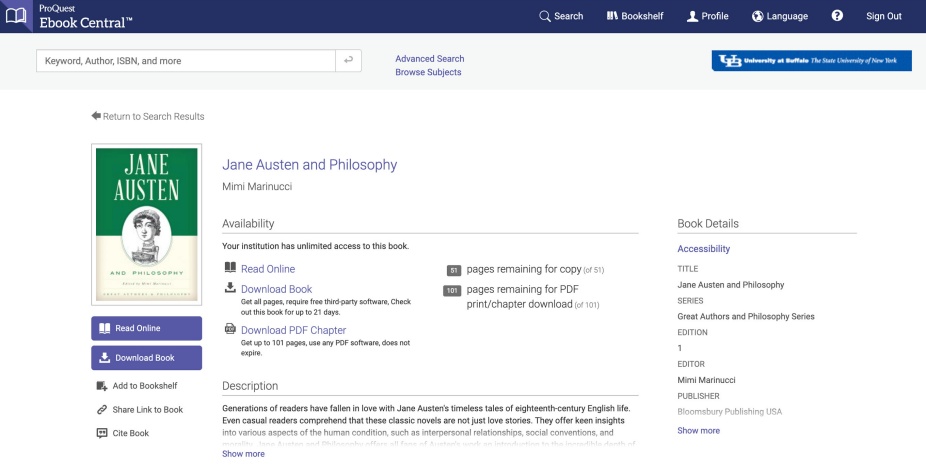Open the Profile menu
Viewport: 926px width, 467px height.
tap(707, 16)
